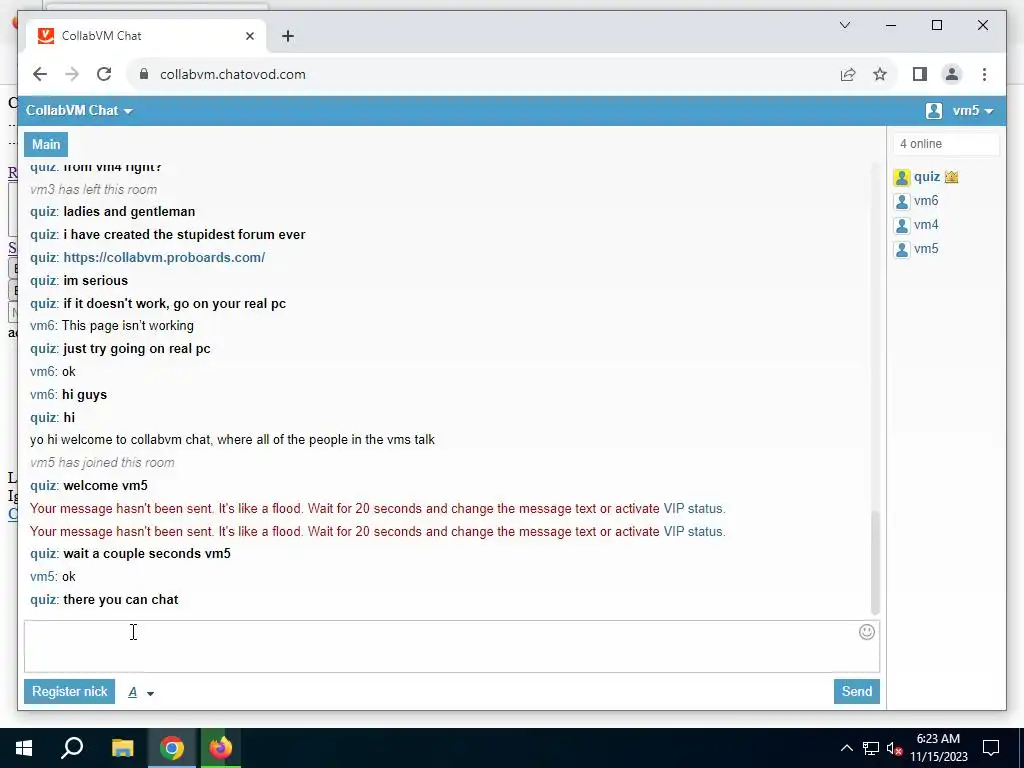1024x768 pixels.
Task: Click quiz's name in "im serious" message
Action: [43, 281]
